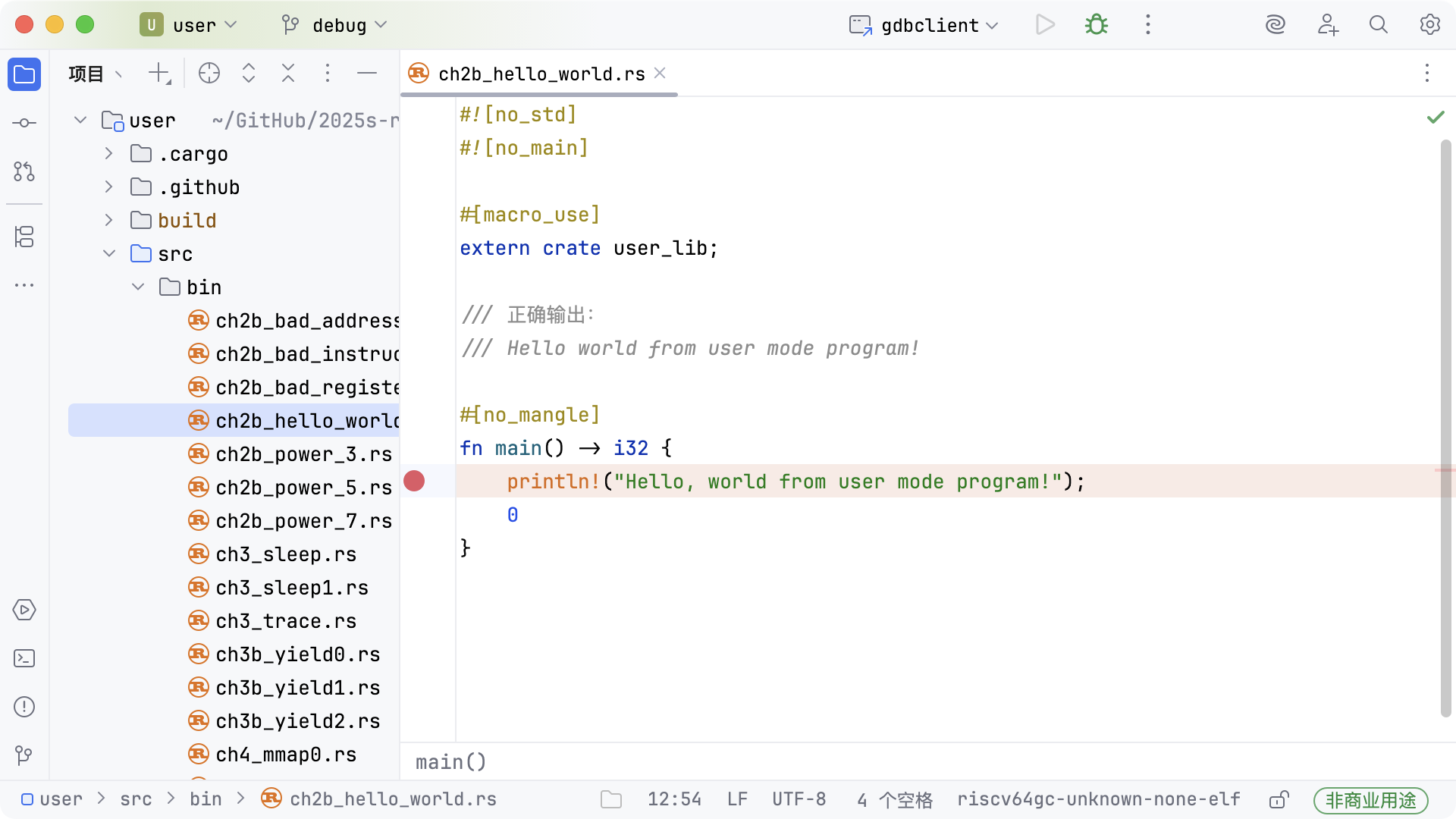Open the Terminal tool window
This screenshot has width=1456, height=819.
pyautogui.click(x=24, y=658)
